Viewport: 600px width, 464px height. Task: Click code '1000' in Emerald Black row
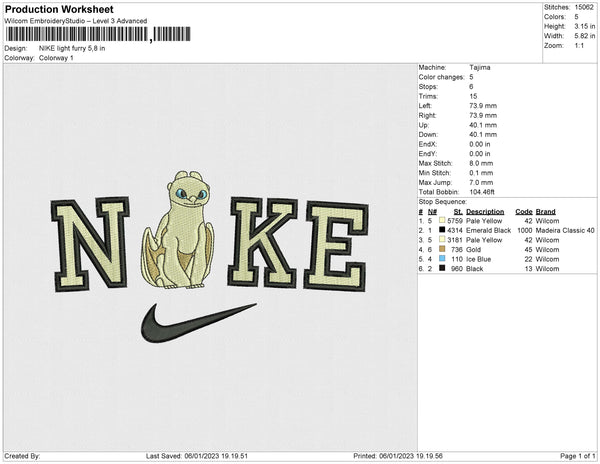click(525, 230)
